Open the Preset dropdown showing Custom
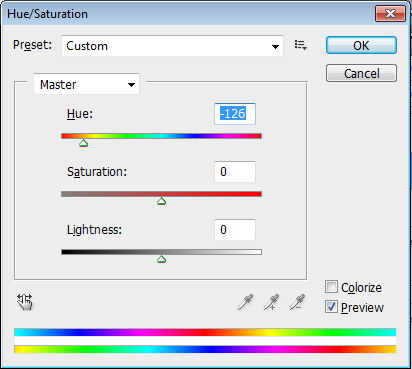The height and width of the screenshot is (369, 412). point(172,46)
